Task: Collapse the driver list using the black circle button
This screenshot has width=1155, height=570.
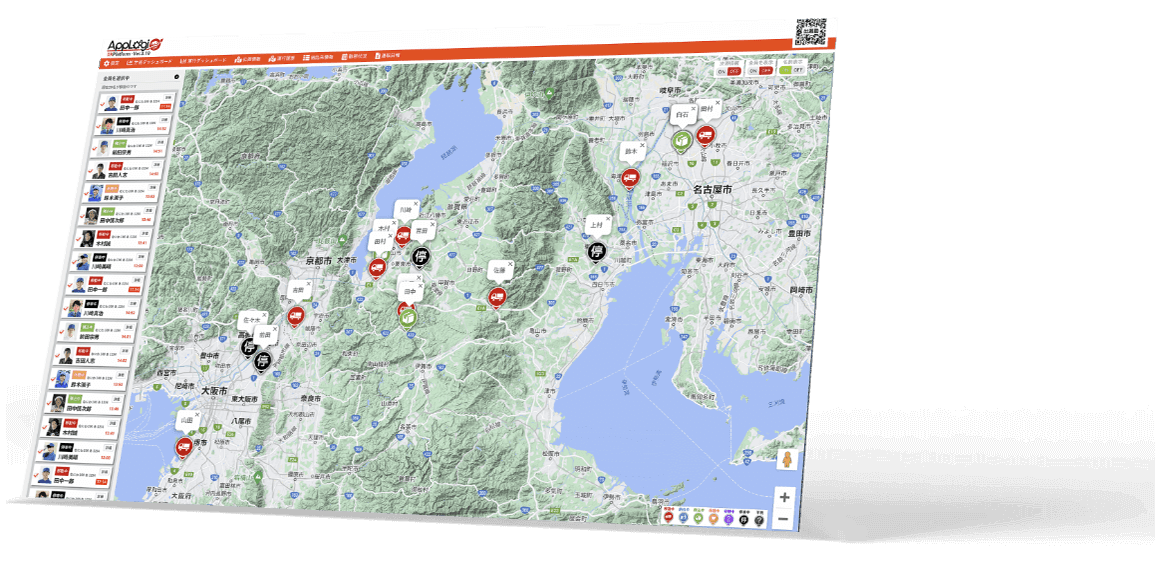Action: click(177, 77)
